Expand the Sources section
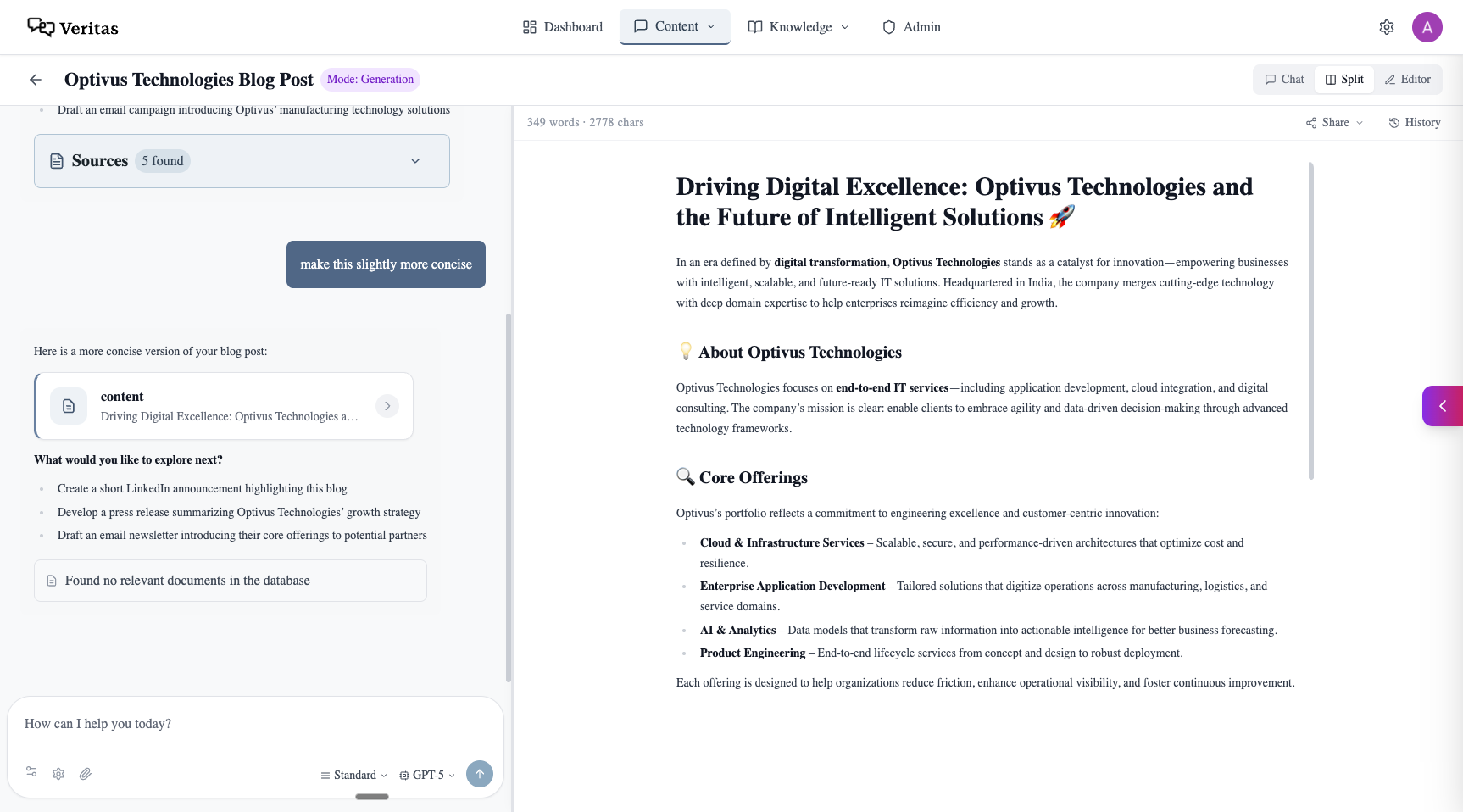Image resolution: width=1463 pixels, height=812 pixels. tap(415, 160)
